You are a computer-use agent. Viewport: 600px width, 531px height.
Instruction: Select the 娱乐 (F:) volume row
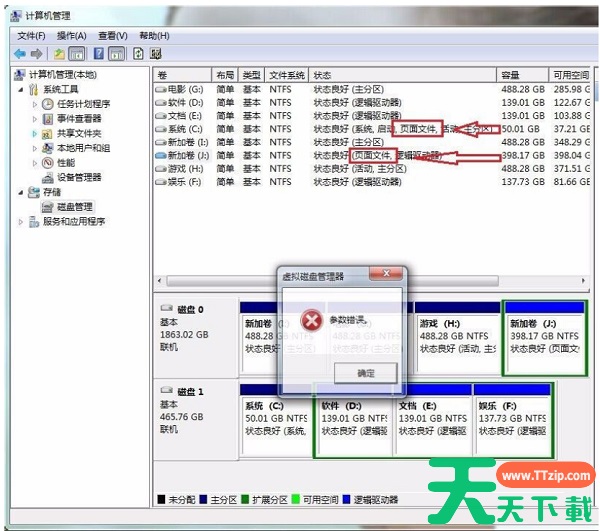[x=371, y=182]
